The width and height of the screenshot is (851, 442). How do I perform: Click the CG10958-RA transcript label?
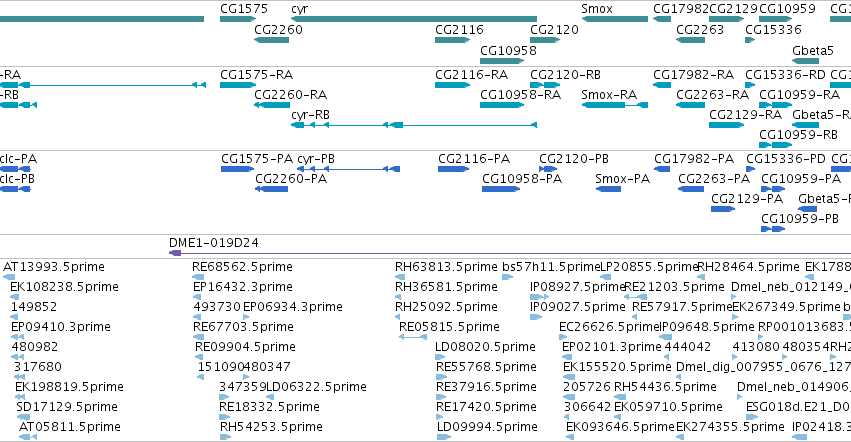tap(520, 94)
